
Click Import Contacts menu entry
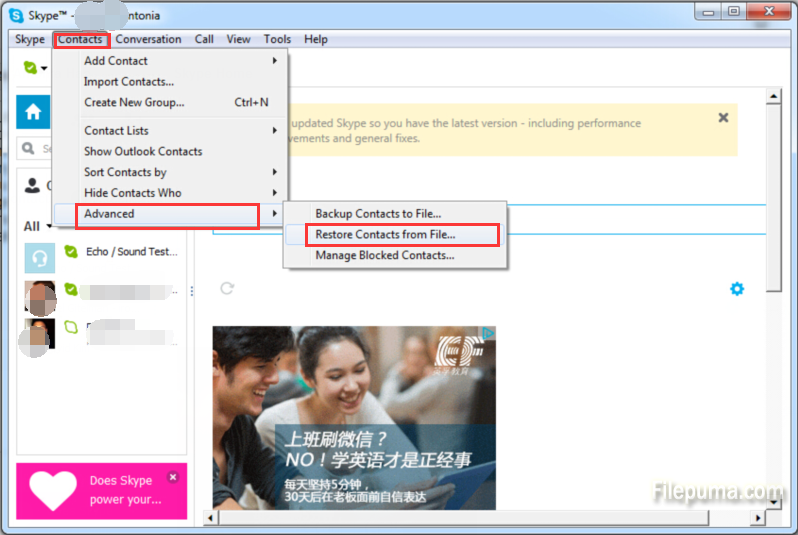tap(129, 82)
